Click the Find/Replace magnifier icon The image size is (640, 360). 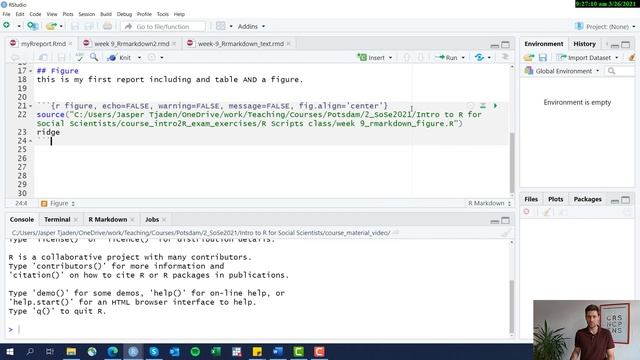coord(94,58)
